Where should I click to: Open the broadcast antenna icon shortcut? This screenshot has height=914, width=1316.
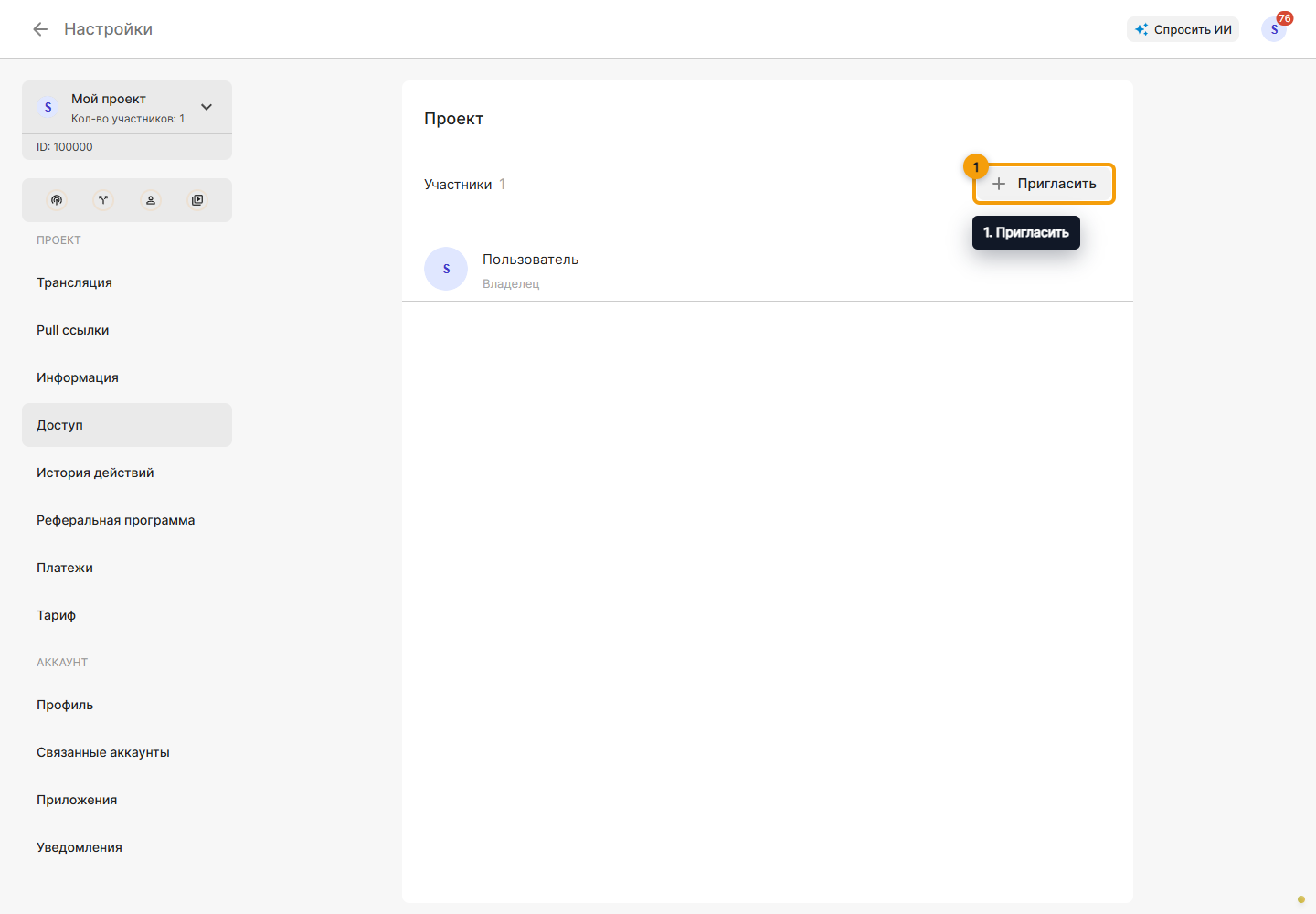(x=57, y=200)
